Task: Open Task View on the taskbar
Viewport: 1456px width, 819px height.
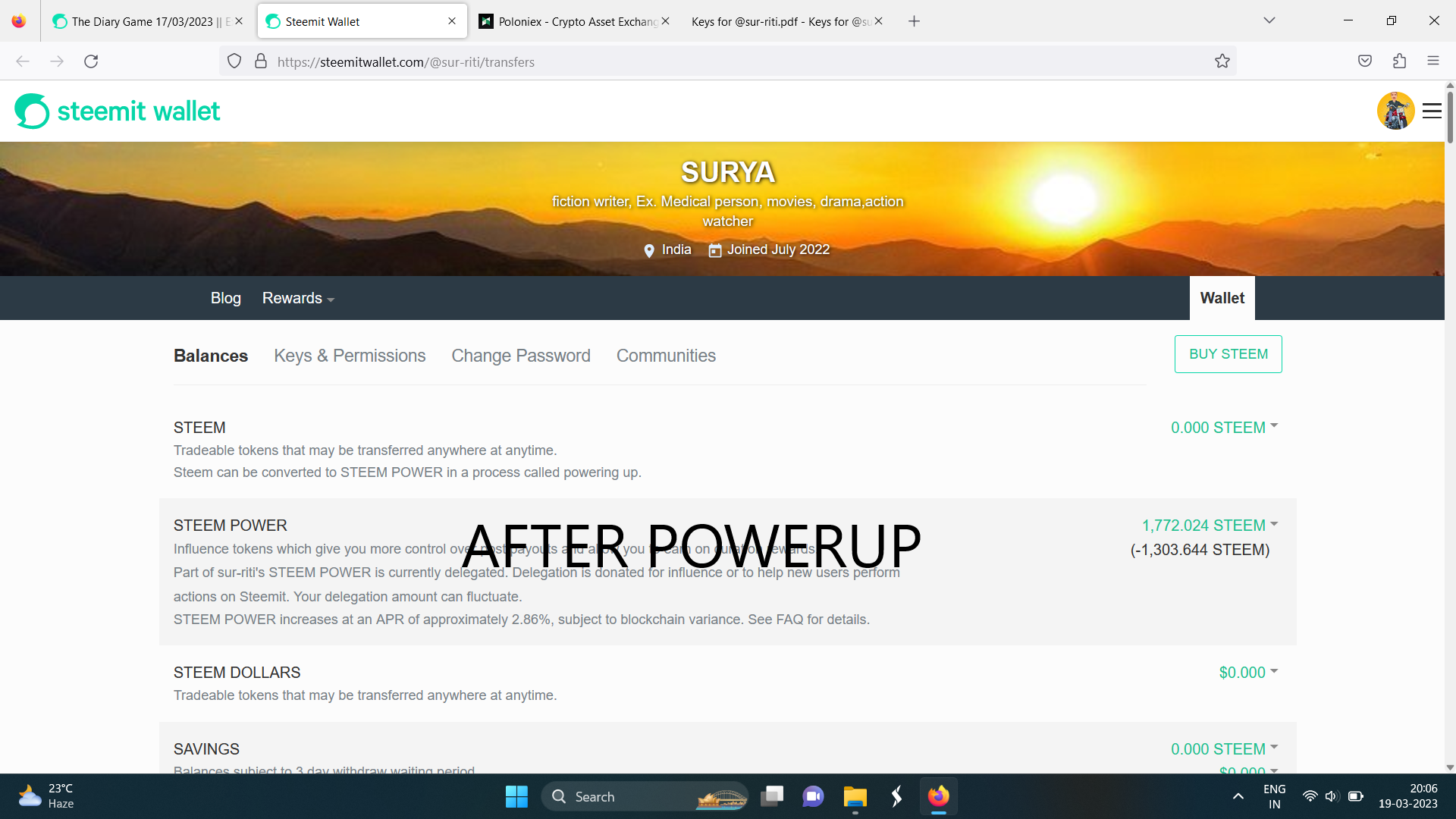Action: [x=772, y=796]
